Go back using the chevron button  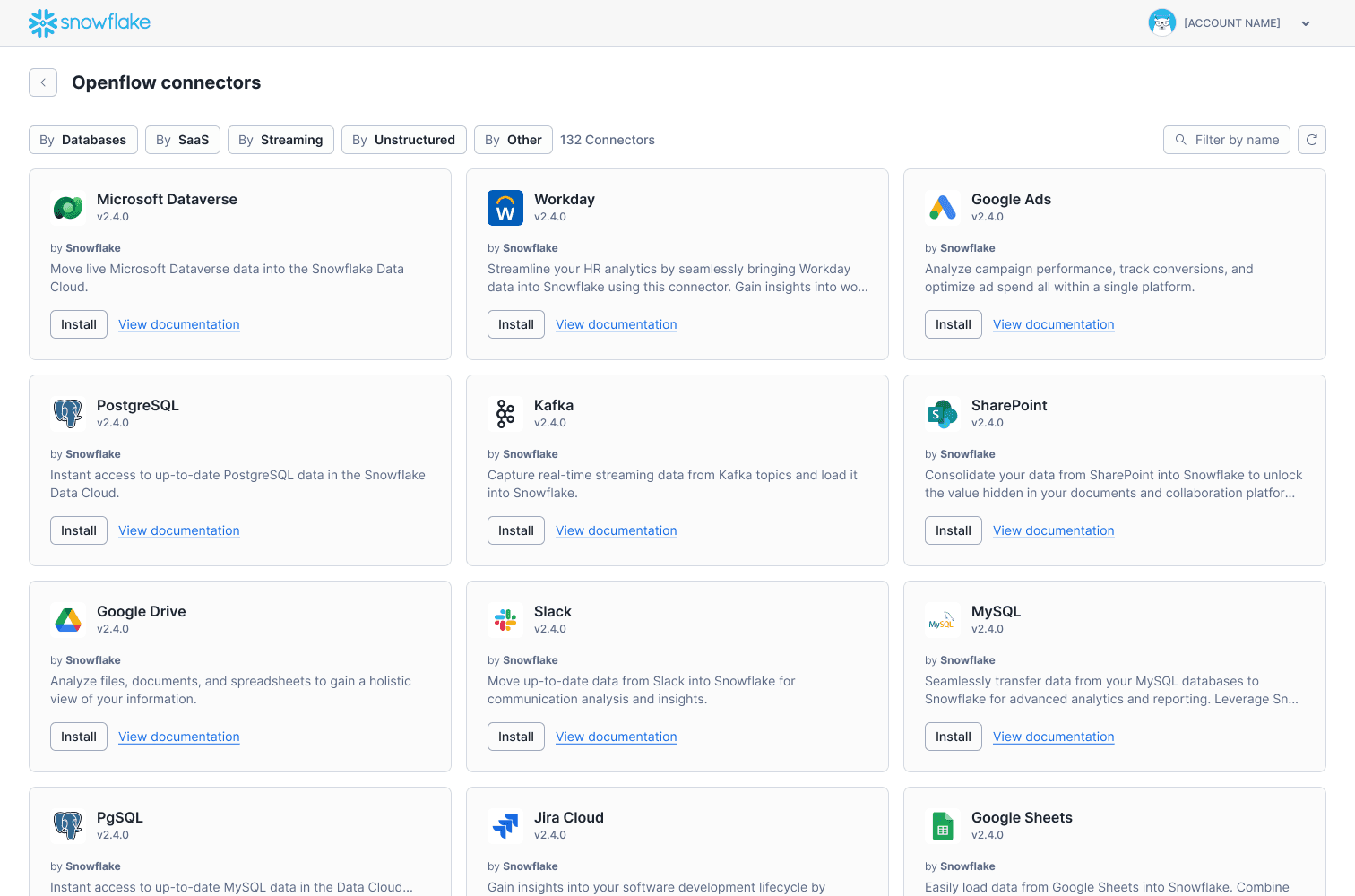[x=43, y=82]
